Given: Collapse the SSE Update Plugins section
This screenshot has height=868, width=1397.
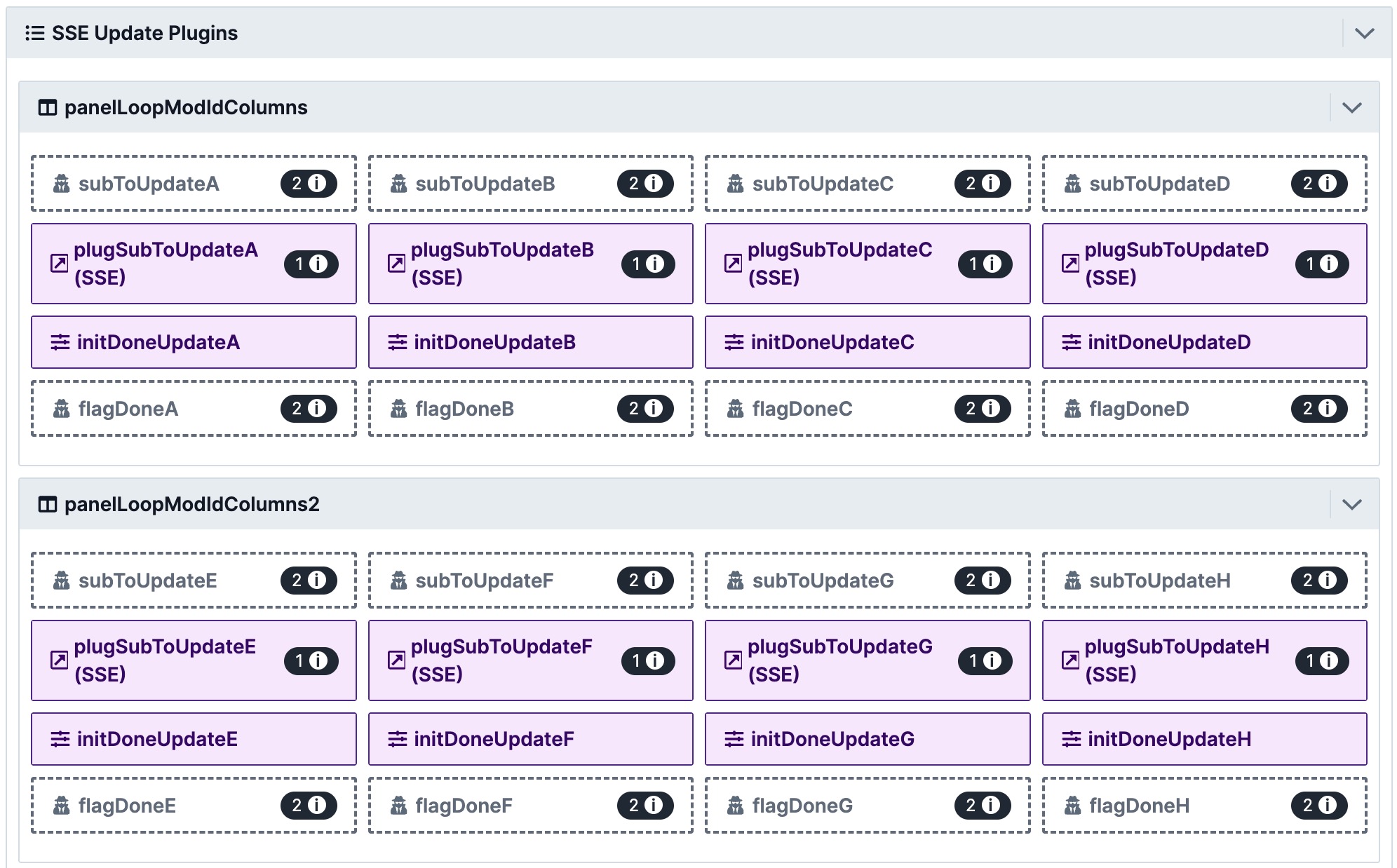Looking at the screenshot, I should pyautogui.click(x=1364, y=33).
